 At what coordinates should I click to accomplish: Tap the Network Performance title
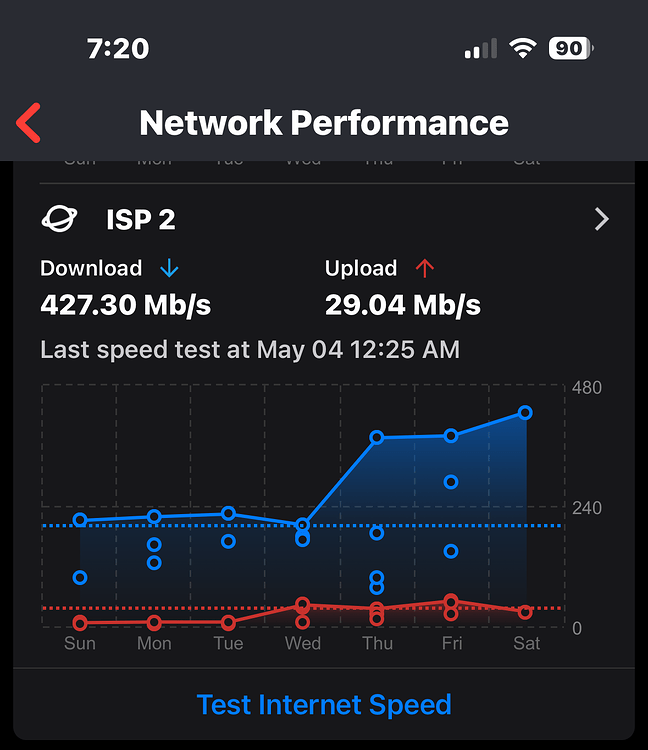click(324, 123)
